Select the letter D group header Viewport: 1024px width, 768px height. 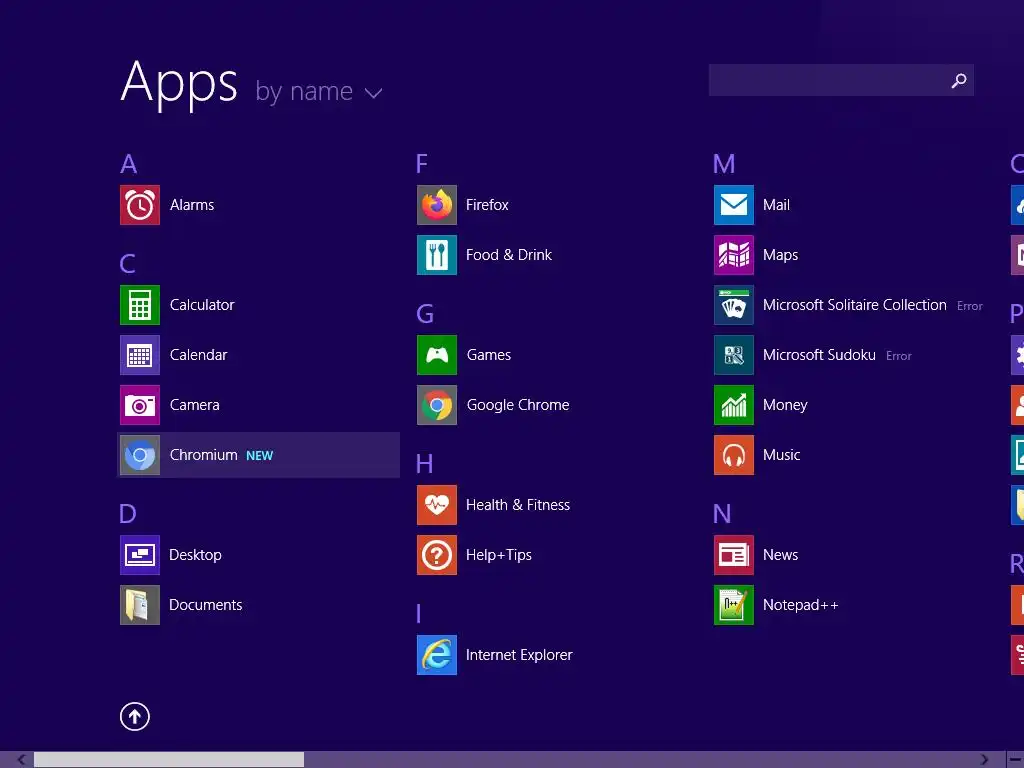[128, 514]
